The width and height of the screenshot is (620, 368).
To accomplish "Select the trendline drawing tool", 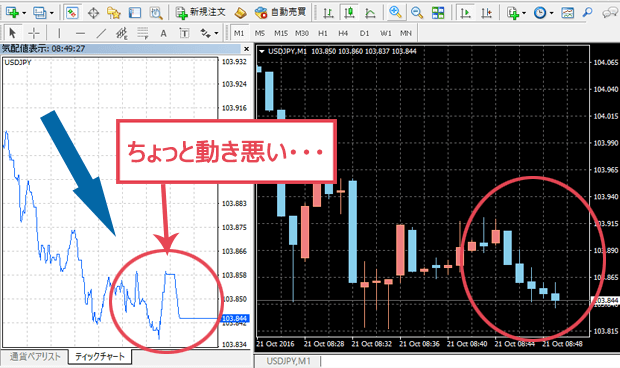I will pyautogui.click(x=101, y=33).
